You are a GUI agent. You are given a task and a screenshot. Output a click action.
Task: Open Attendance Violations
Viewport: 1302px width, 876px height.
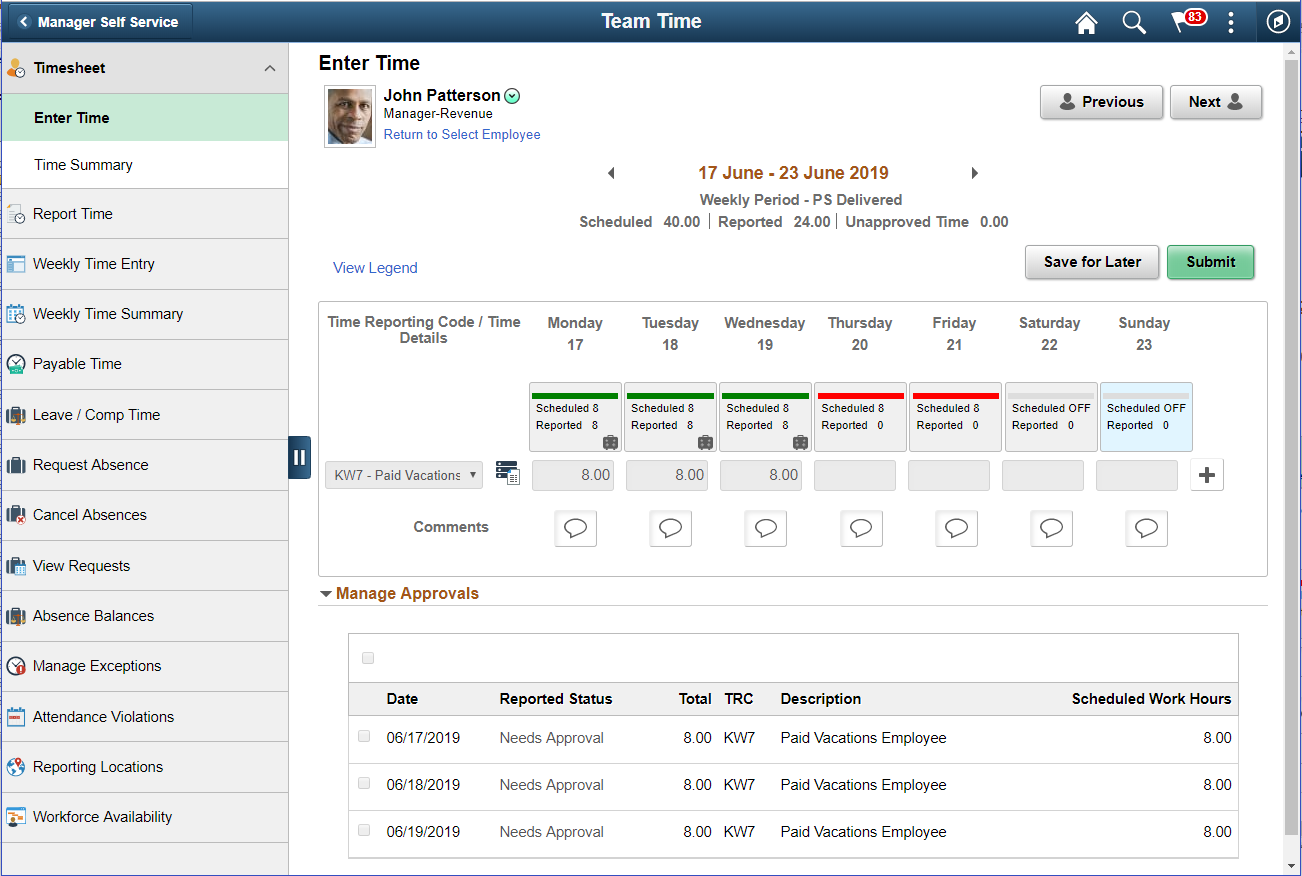[144, 717]
